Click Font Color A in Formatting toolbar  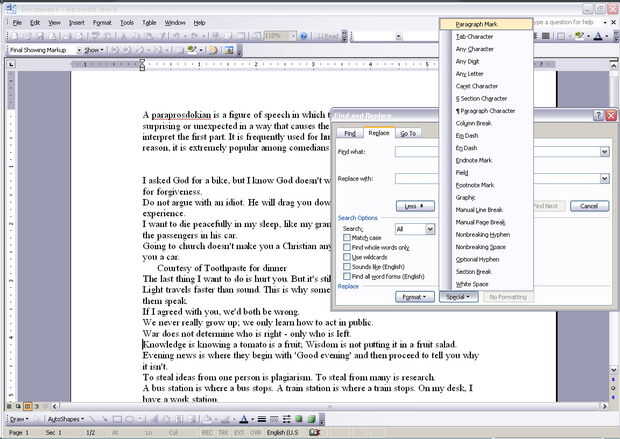pos(598,36)
